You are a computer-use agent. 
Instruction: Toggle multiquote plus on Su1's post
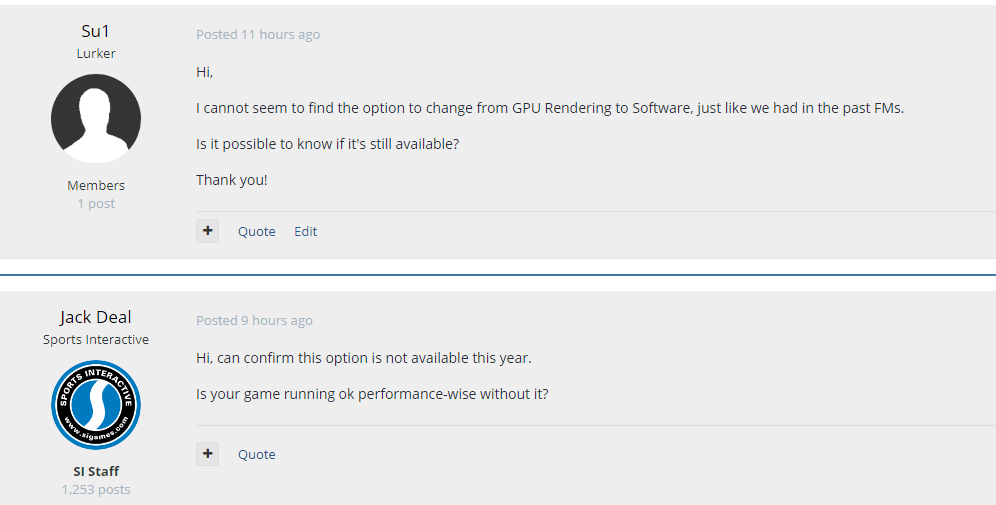tap(207, 231)
